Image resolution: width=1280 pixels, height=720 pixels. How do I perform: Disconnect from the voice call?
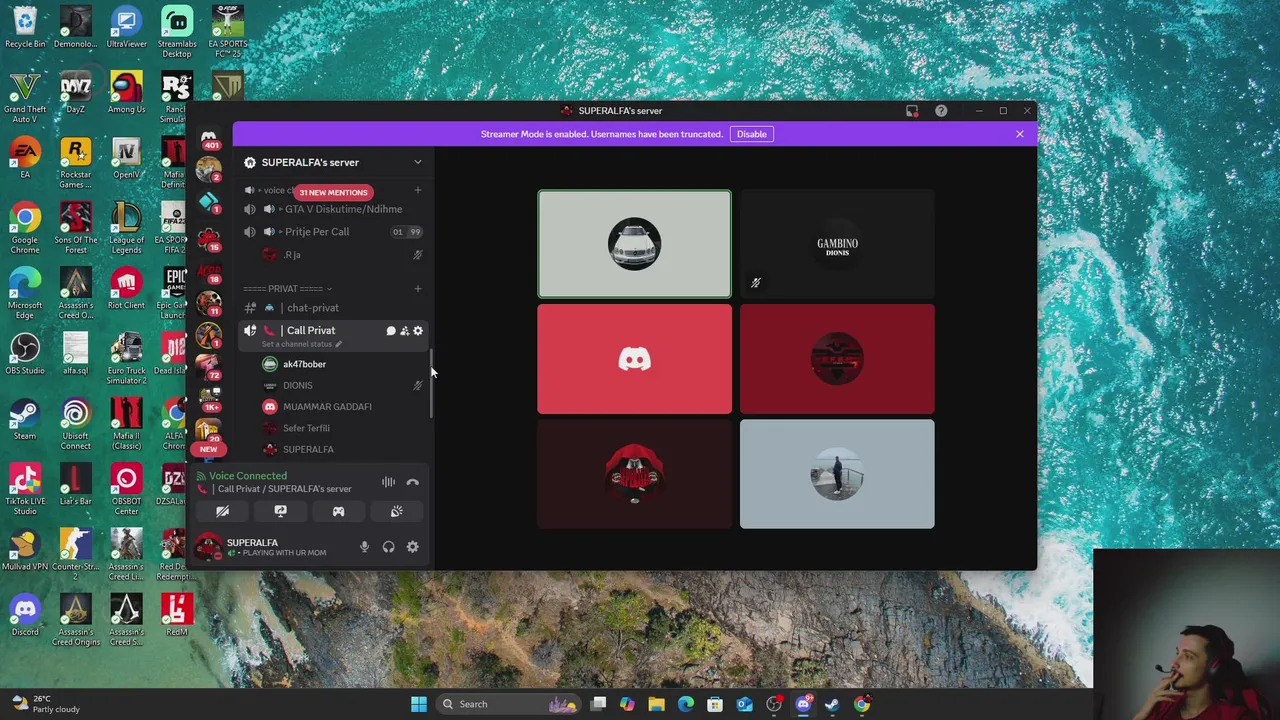tap(412, 482)
